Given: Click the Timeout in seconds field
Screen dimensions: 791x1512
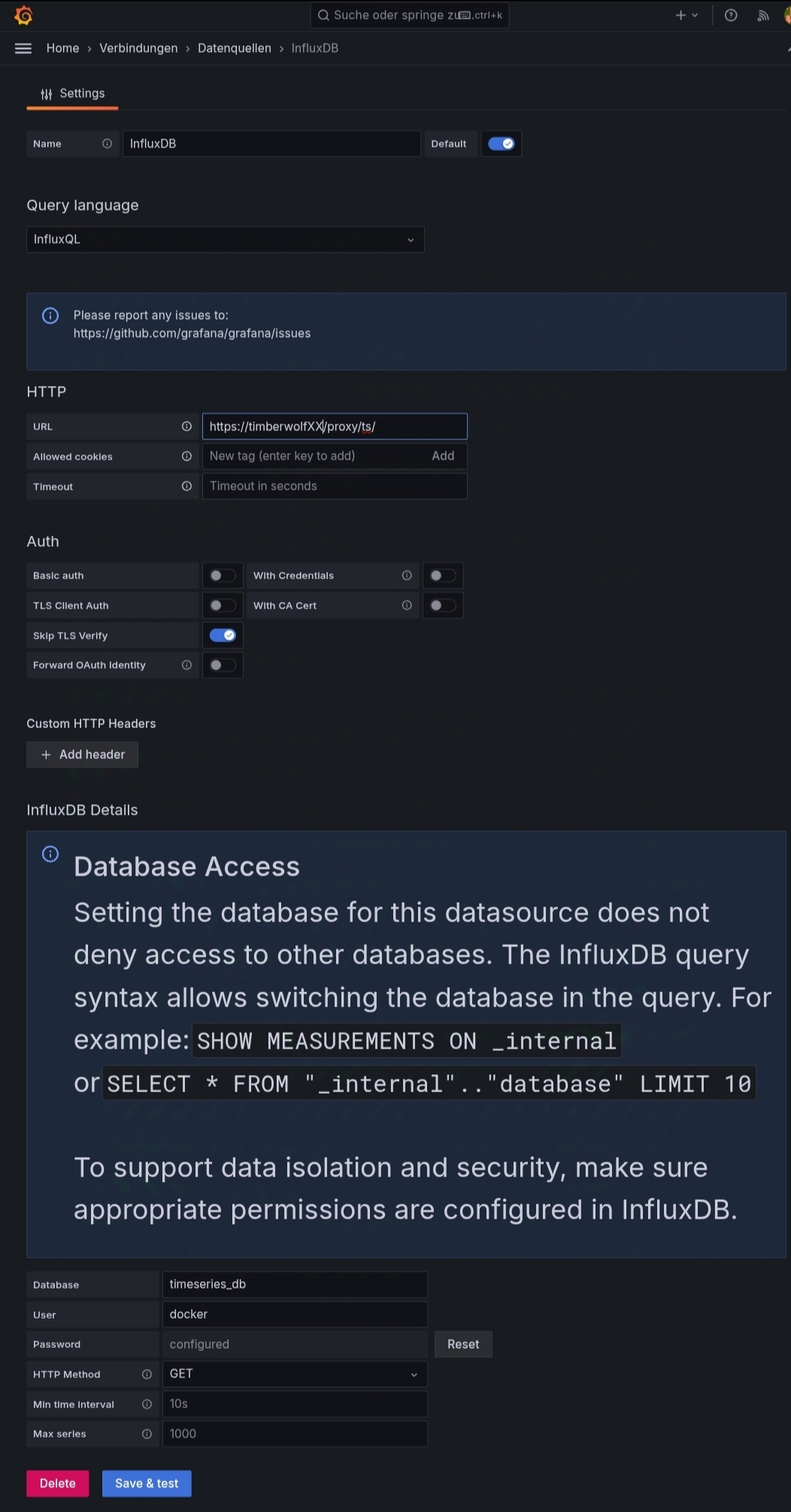Looking at the screenshot, I should point(335,486).
